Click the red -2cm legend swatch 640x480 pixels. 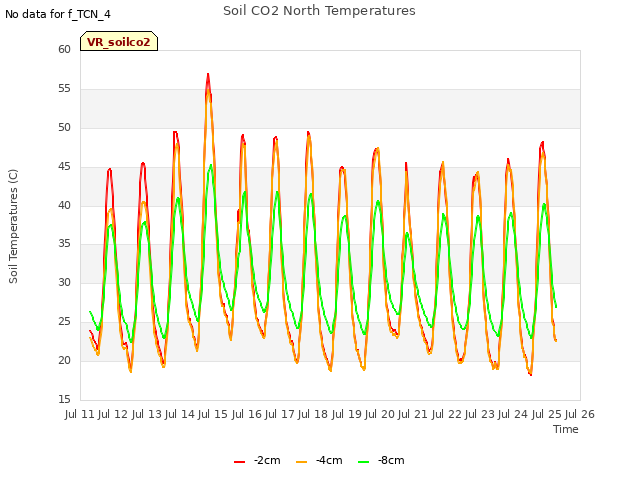tap(240, 461)
